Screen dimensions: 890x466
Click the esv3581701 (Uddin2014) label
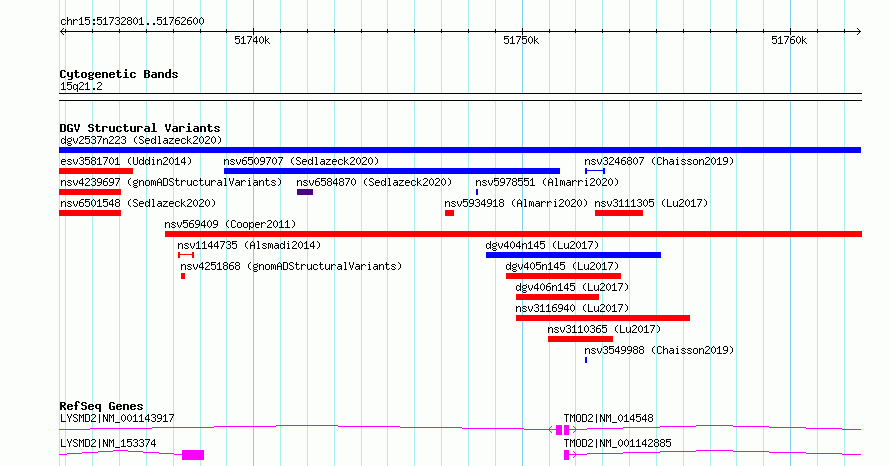pyautogui.click(x=126, y=161)
